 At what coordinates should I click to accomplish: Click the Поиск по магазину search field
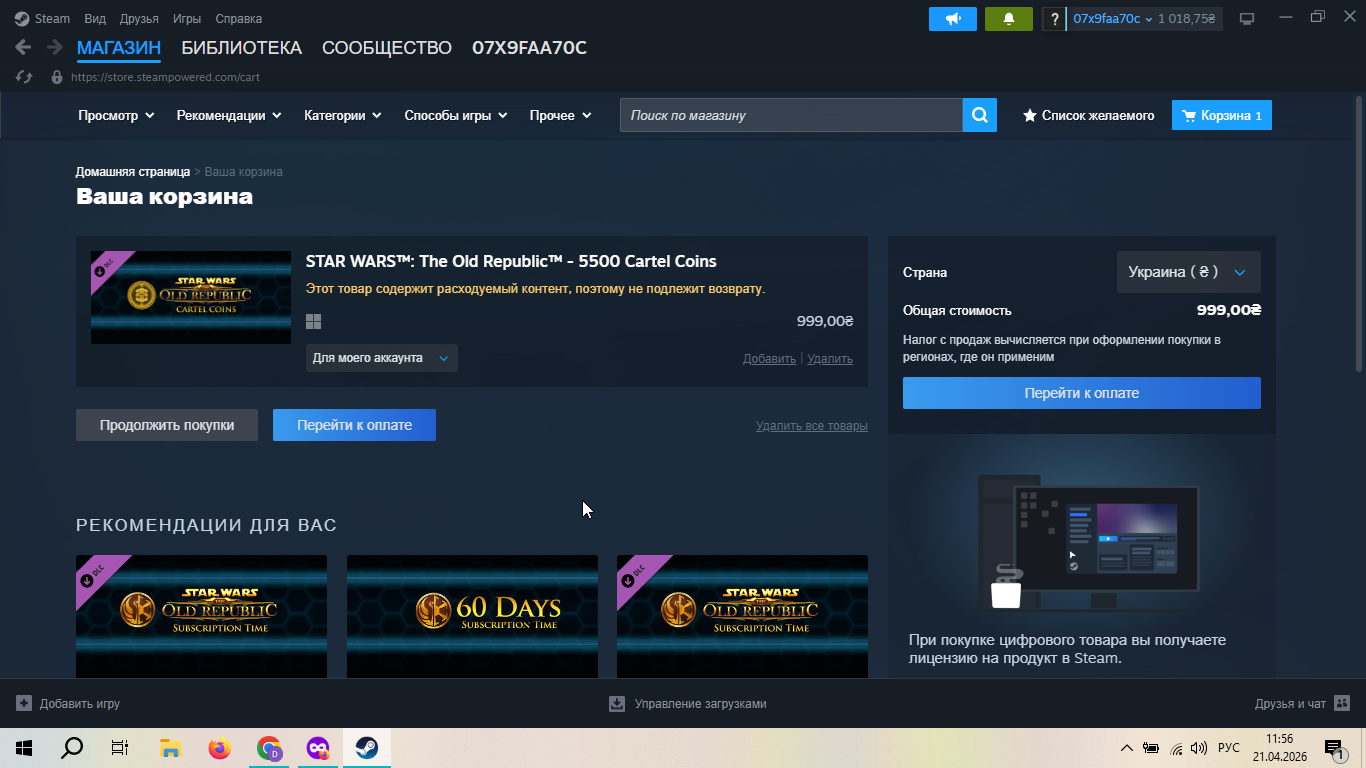point(791,115)
